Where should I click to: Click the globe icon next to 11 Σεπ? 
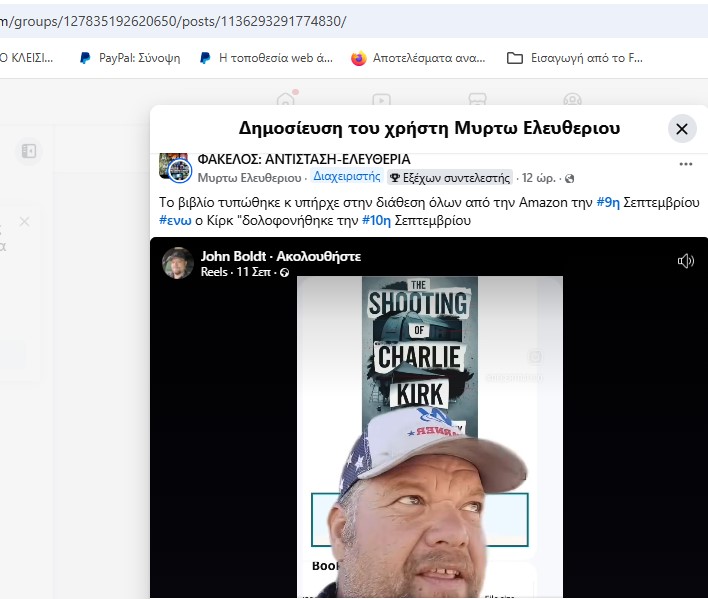pos(284,272)
